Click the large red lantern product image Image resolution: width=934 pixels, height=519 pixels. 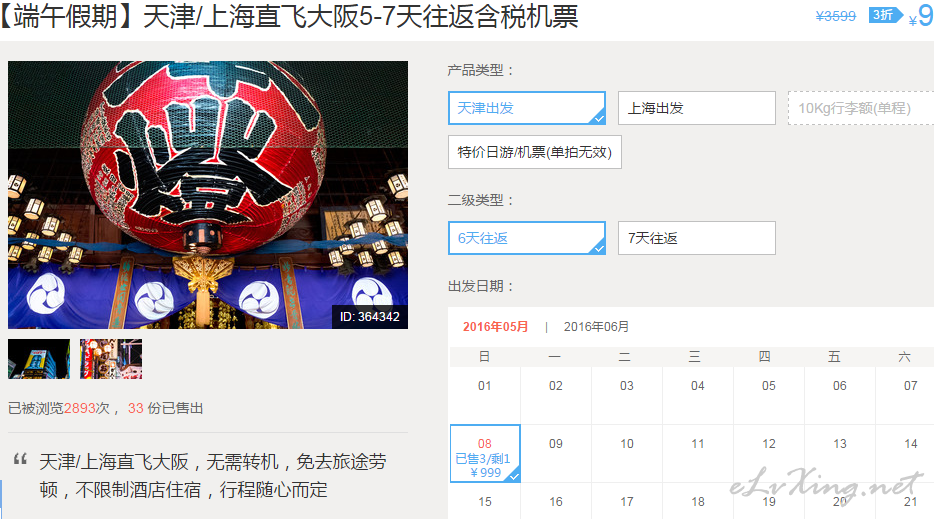point(208,195)
